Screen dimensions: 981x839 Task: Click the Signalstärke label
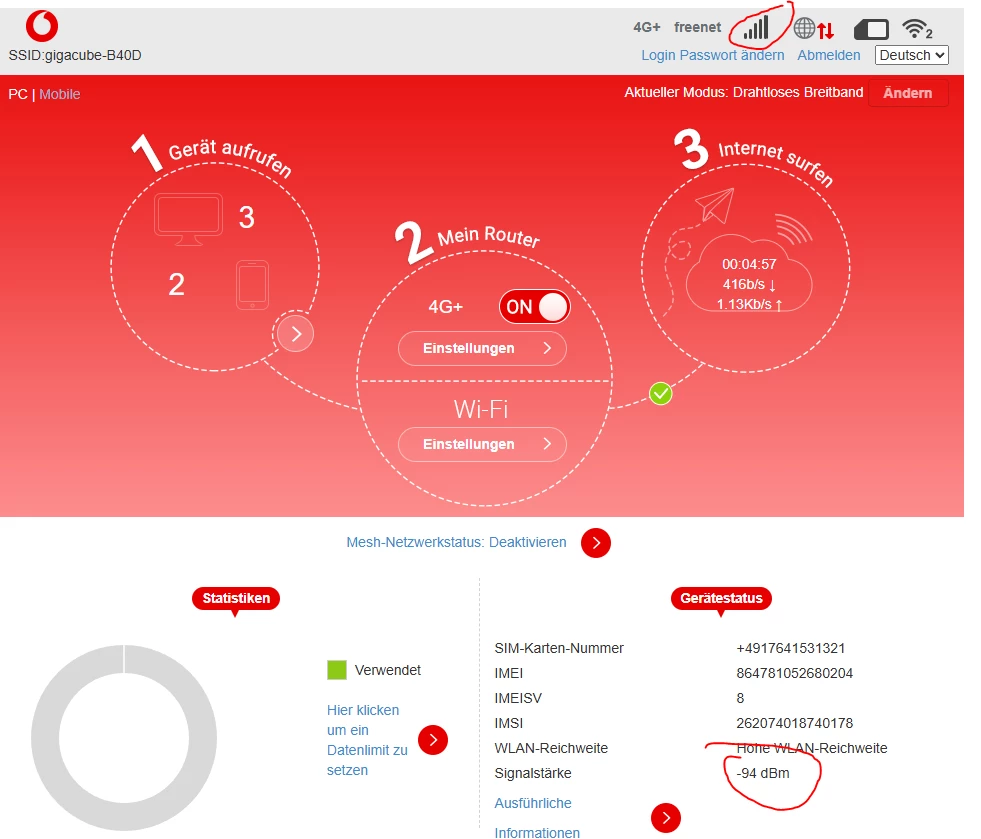[532, 773]
